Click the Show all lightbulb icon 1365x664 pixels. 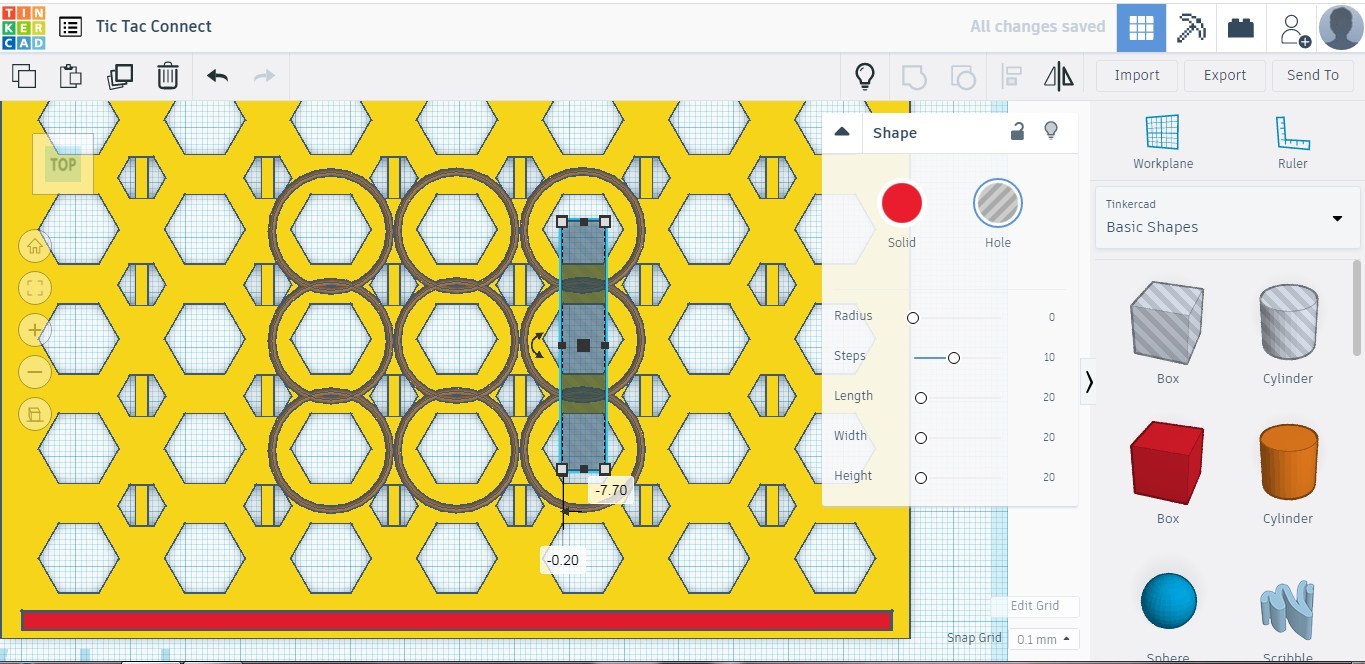click(x=865, y=76)
